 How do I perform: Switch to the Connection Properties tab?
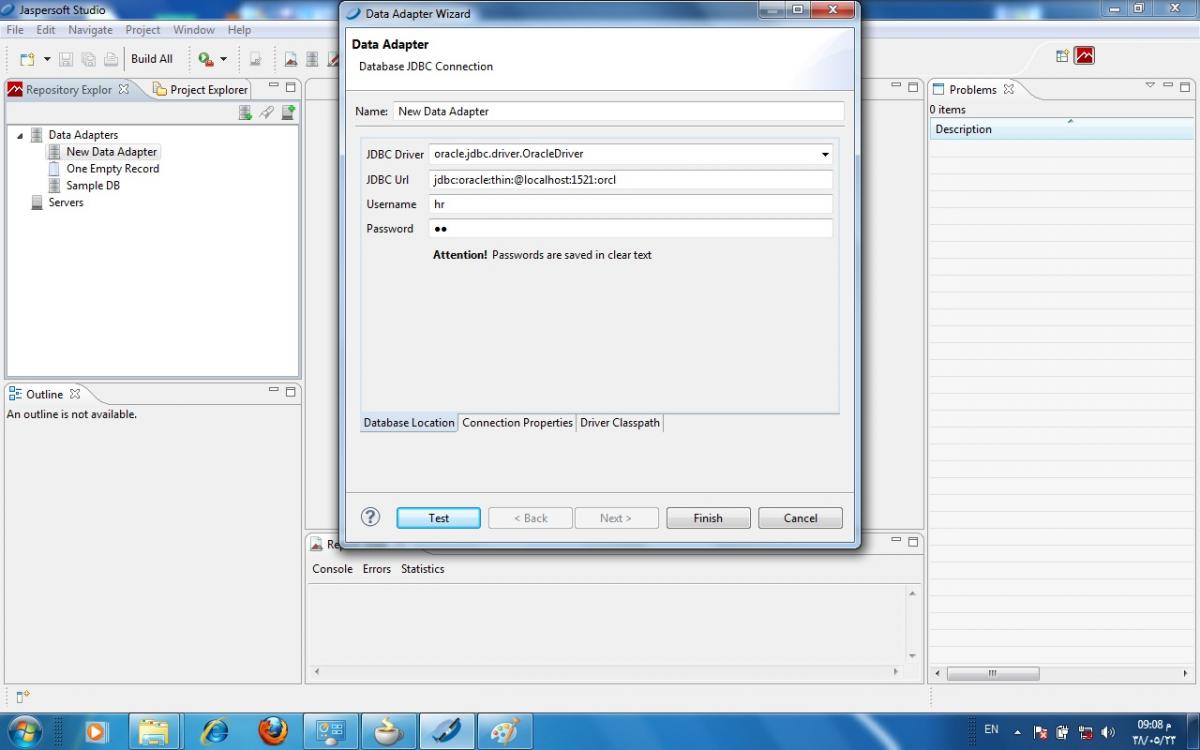[x=517, y=423]
